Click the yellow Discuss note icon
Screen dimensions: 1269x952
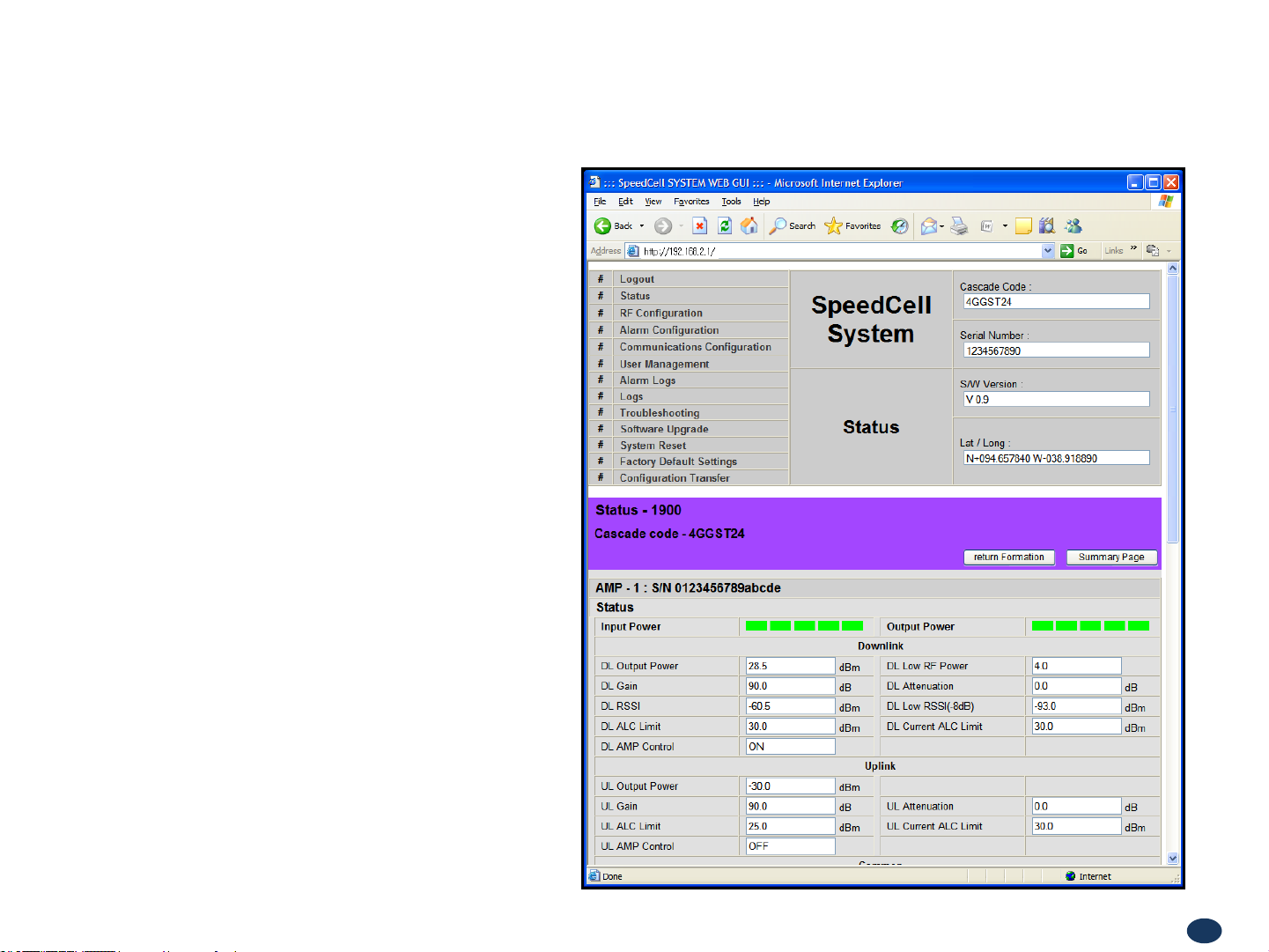point(1023,226)
